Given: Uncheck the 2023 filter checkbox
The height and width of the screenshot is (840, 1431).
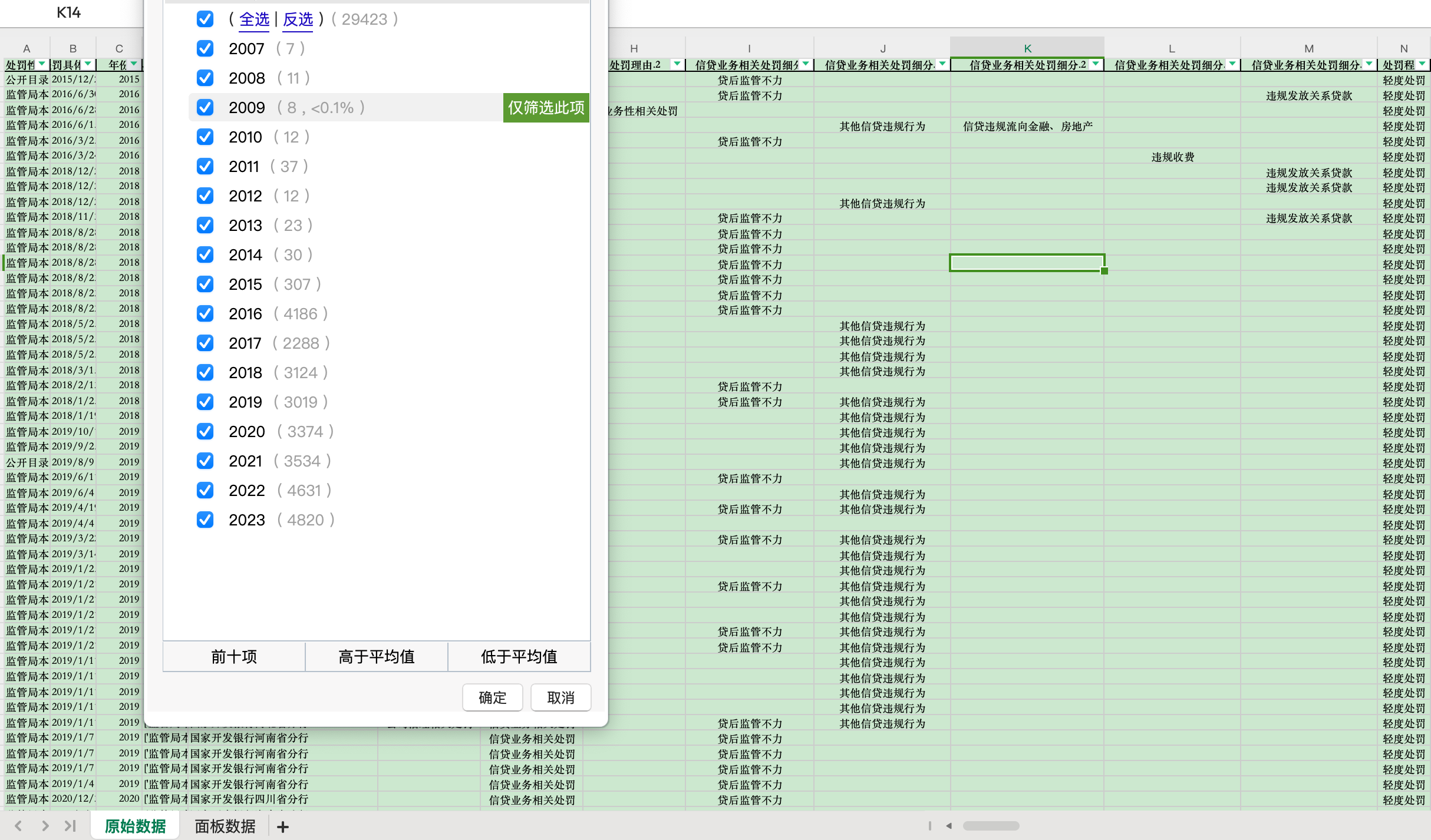Looking at the screenshot, I should coord(205,520).
